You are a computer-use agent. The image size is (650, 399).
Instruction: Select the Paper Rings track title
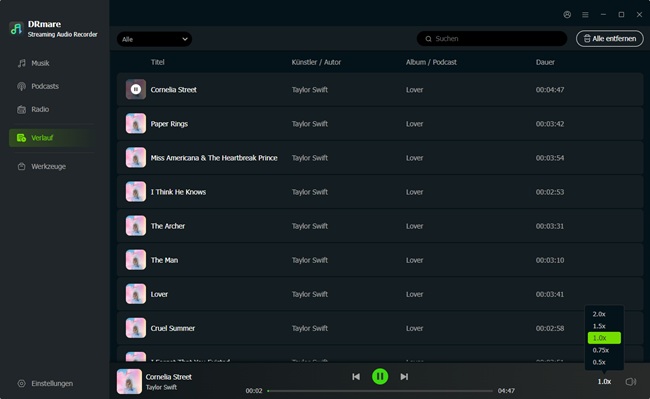pos(169,124)
